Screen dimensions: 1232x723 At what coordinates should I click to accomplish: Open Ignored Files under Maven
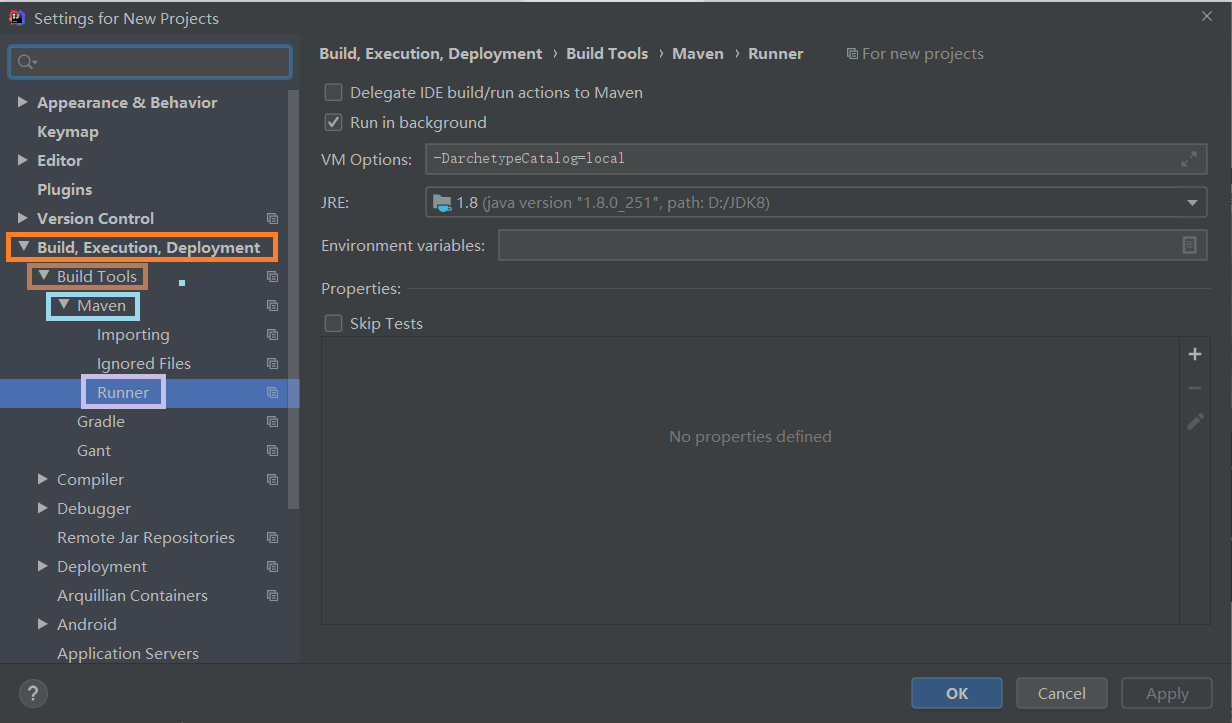coord(144,363)
